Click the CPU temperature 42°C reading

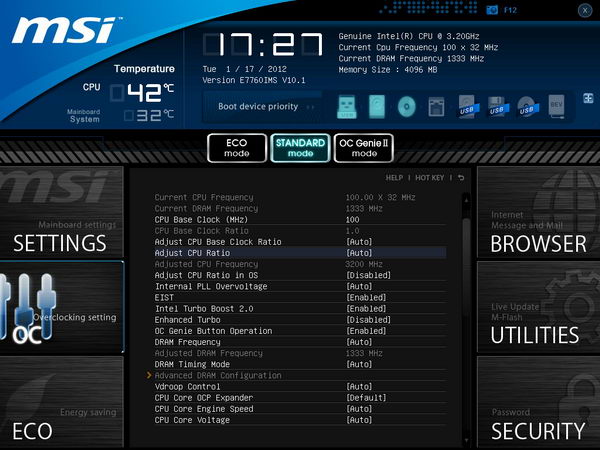click(142, 92)
